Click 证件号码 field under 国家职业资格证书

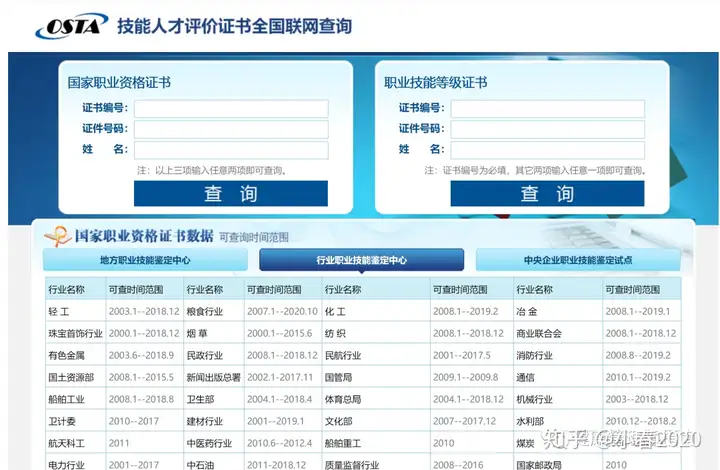tap(231, 129)
